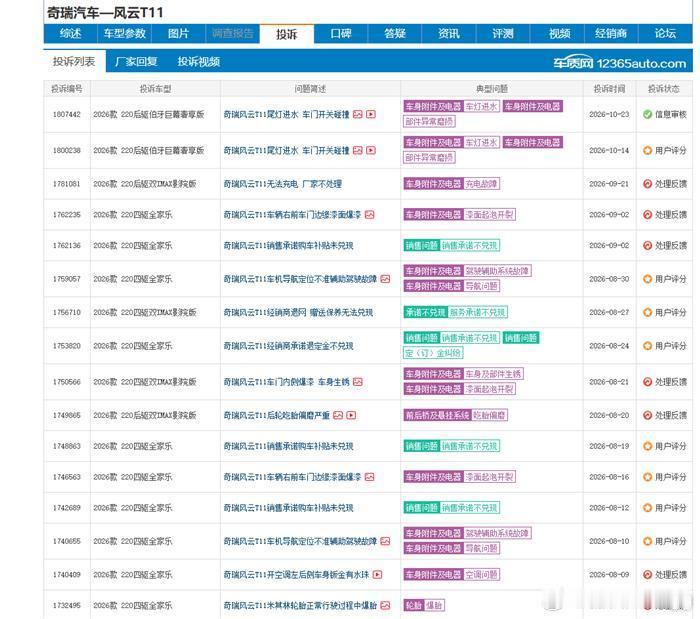Click the 奇瑞汽车—风云T11 page title
The image size is (700, 619).
[x=105, y=12]
